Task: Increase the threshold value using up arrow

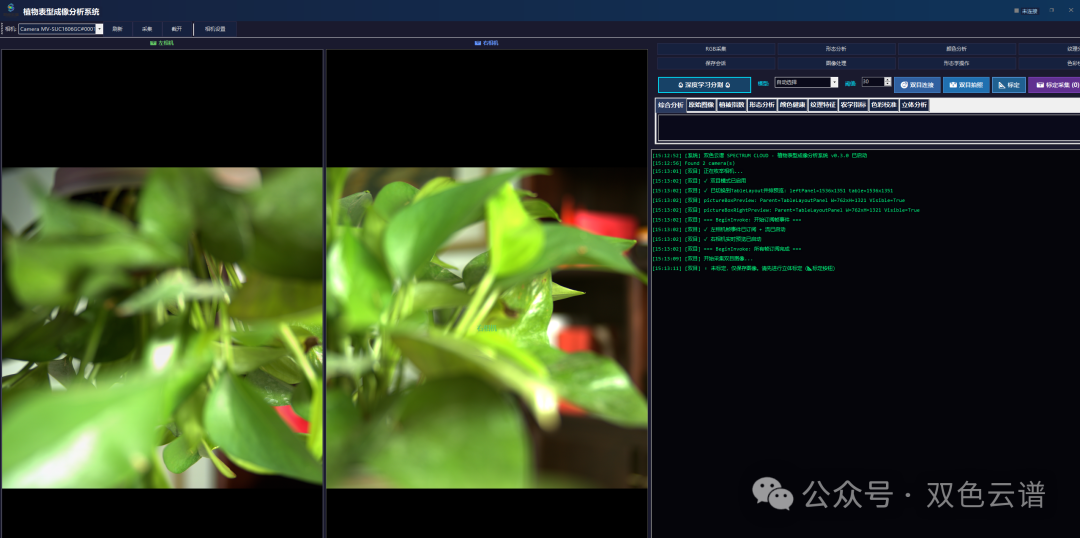Action: pos(888,79)
